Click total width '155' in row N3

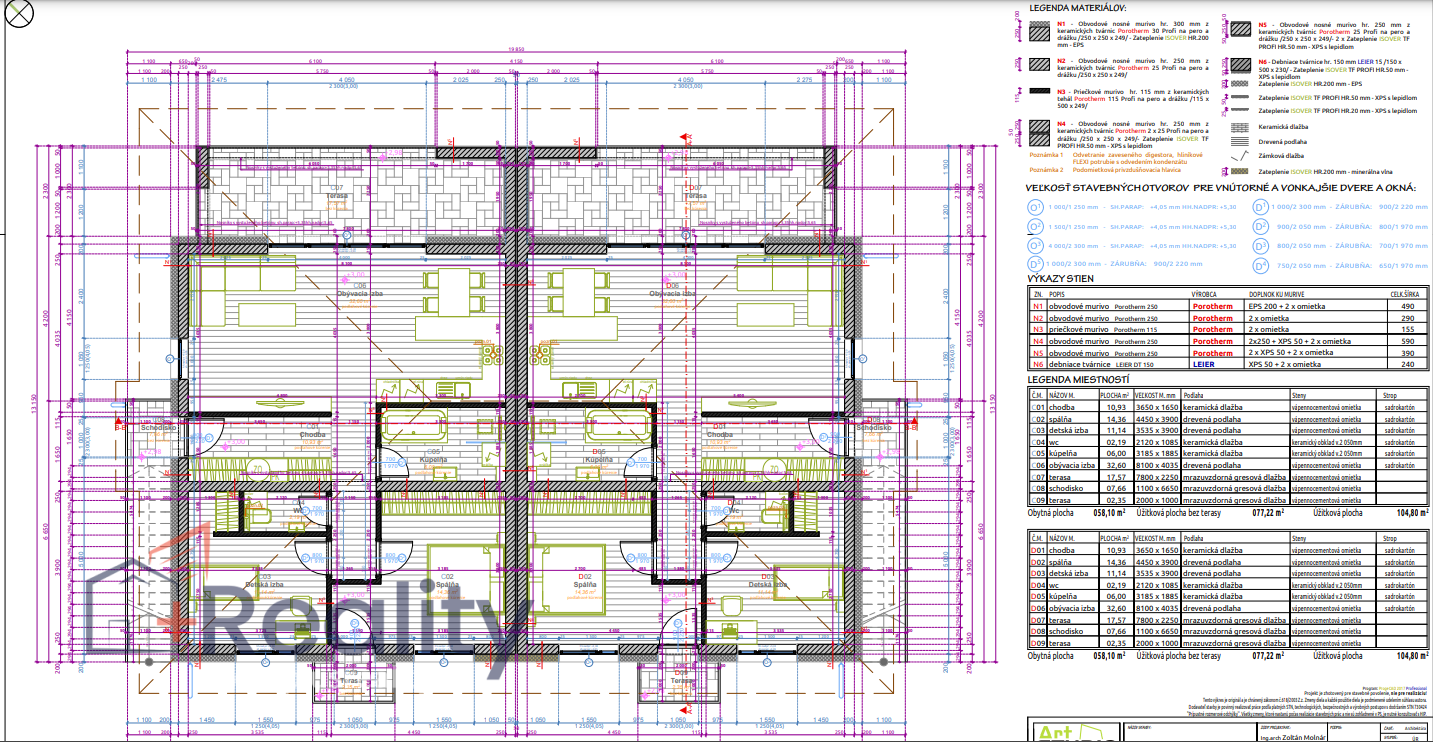pos(1408,329)
